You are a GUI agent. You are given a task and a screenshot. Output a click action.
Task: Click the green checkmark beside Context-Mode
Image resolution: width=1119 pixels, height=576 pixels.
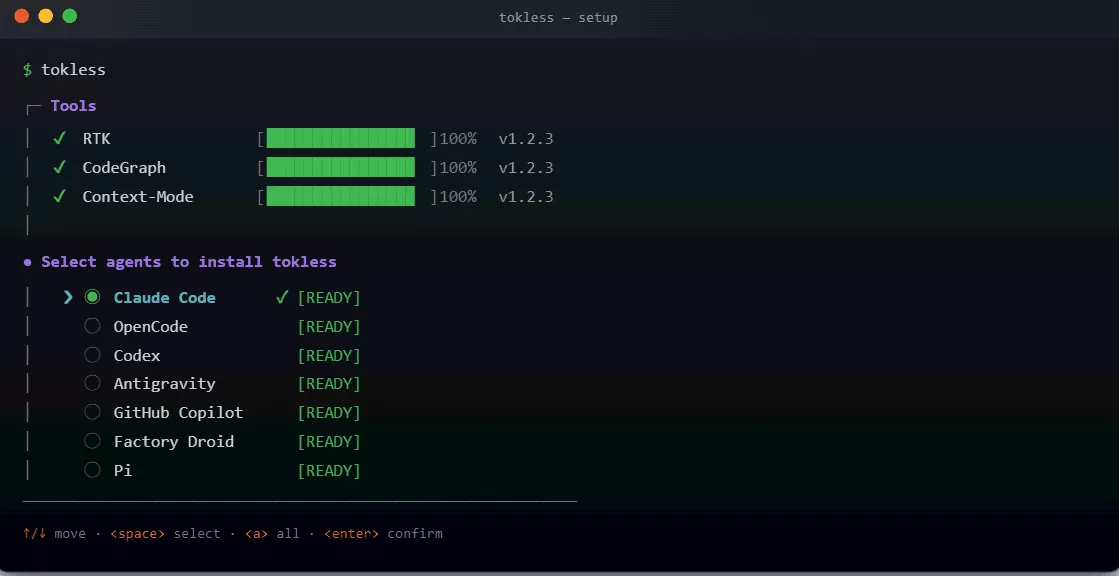60,196
